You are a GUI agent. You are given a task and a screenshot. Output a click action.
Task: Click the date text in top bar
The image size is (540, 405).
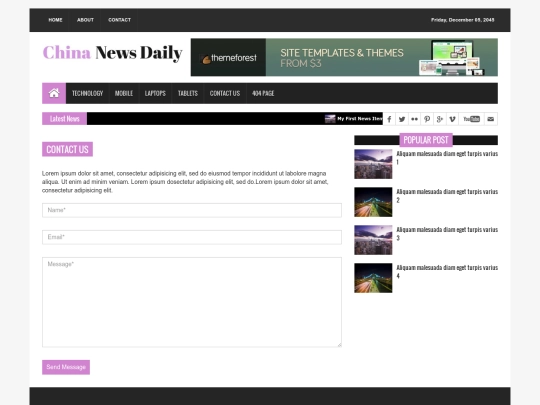click(463, 20)
